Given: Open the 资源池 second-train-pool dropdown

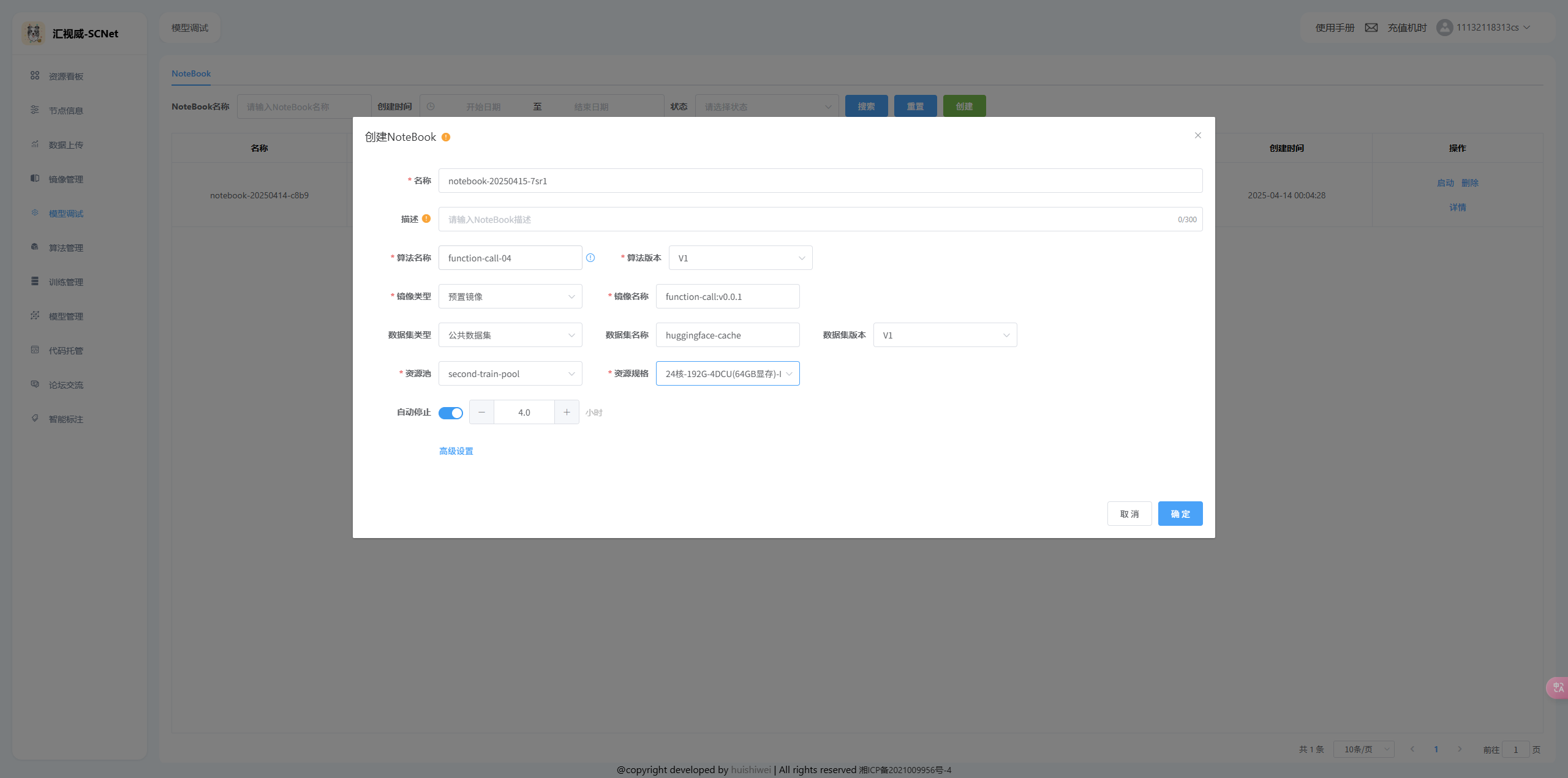Looking at the screenshot, I should coord(510,373).
